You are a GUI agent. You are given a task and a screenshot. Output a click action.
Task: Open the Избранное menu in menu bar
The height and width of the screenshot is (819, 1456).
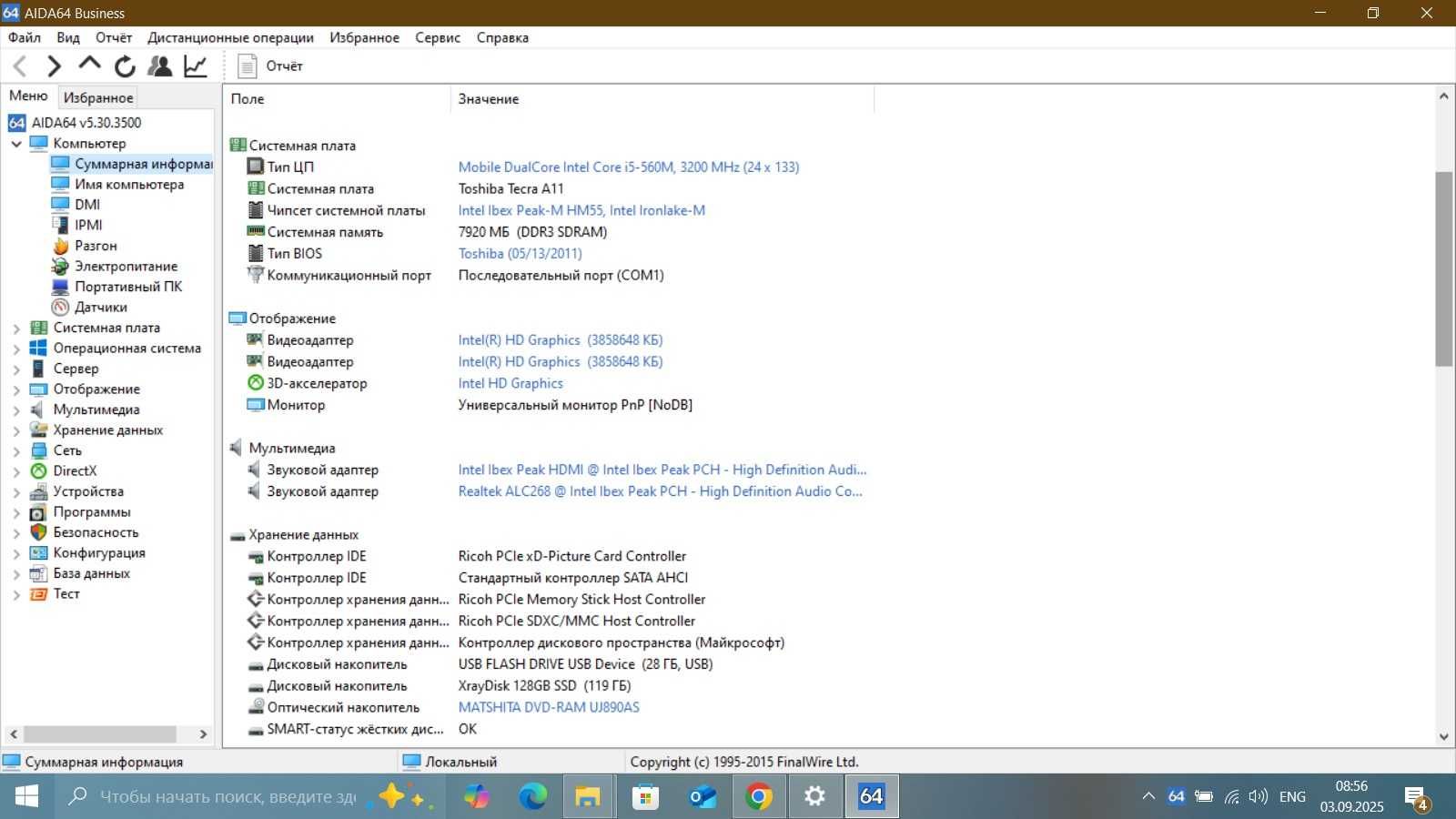[x=364, y=37]
